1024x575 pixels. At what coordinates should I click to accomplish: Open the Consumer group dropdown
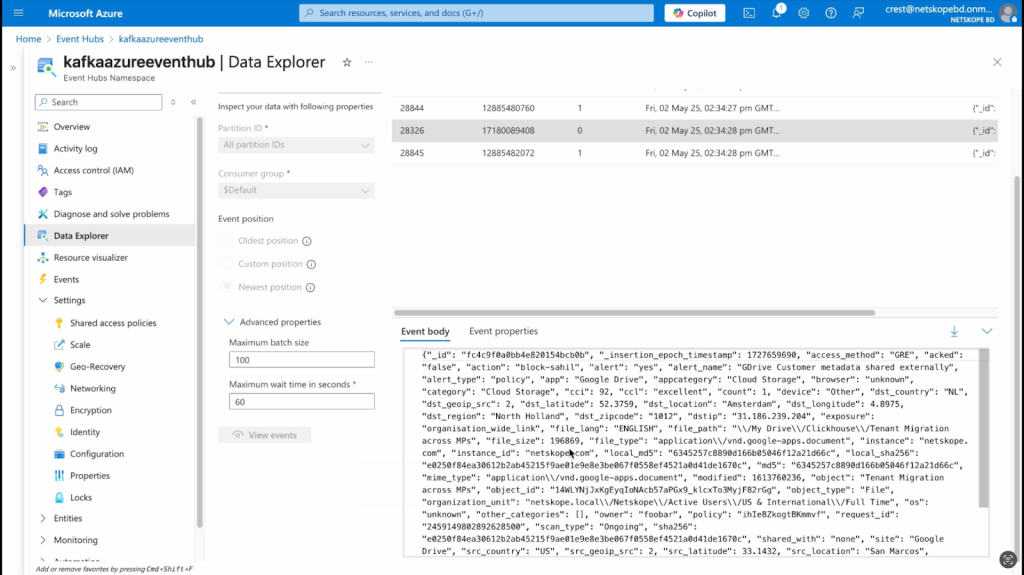pyautogui.click(x=296, y=190)
